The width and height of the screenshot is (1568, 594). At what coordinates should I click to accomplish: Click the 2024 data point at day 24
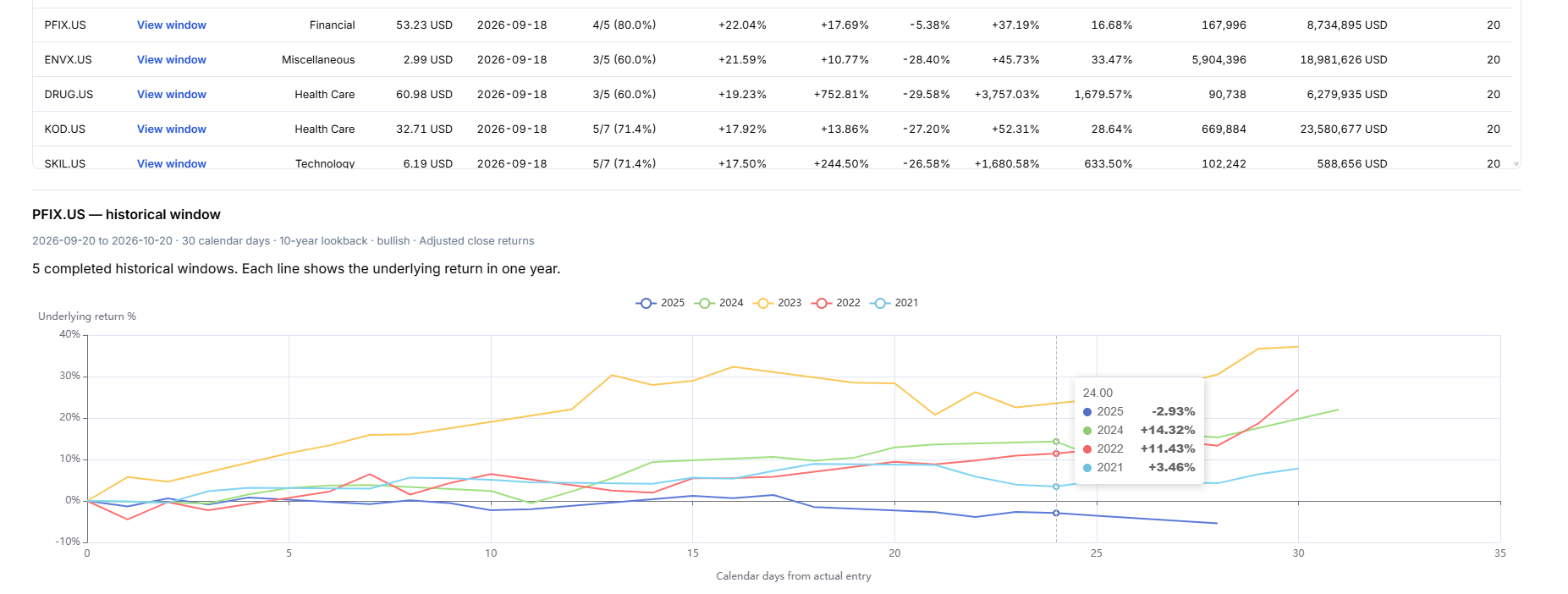(1056, 442)
